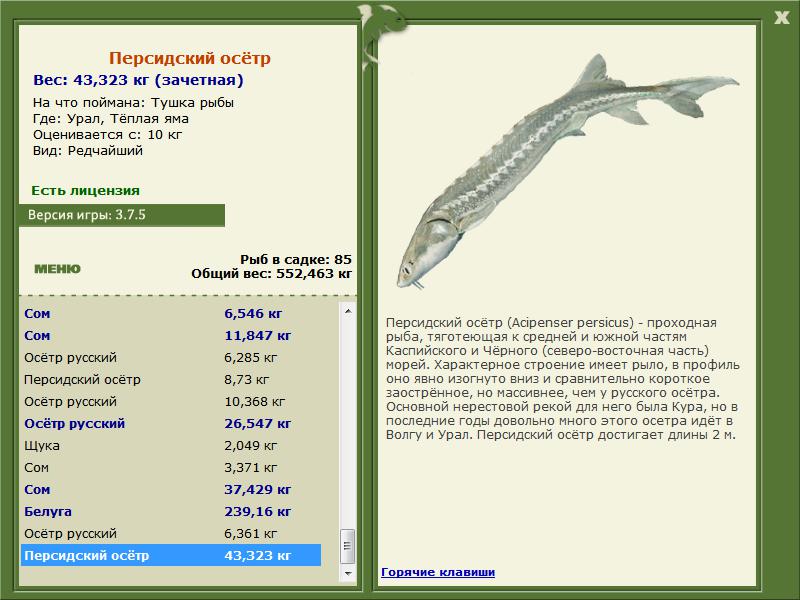800x600 pixels.
Task: Click the Acipenser persicus description paragraph
Action: (563, 379)
